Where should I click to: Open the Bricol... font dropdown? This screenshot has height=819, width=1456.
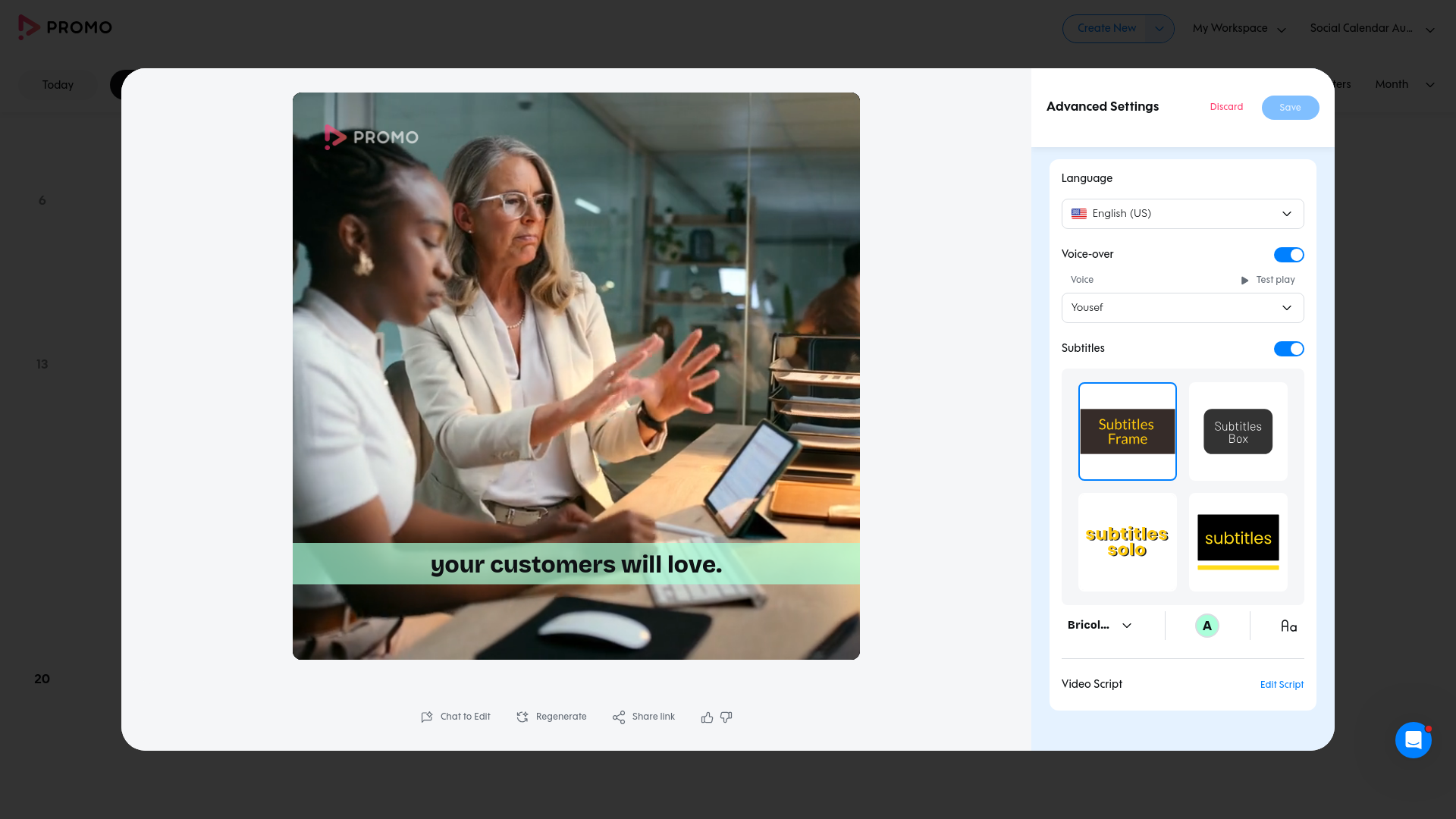tap(1100, 626)
